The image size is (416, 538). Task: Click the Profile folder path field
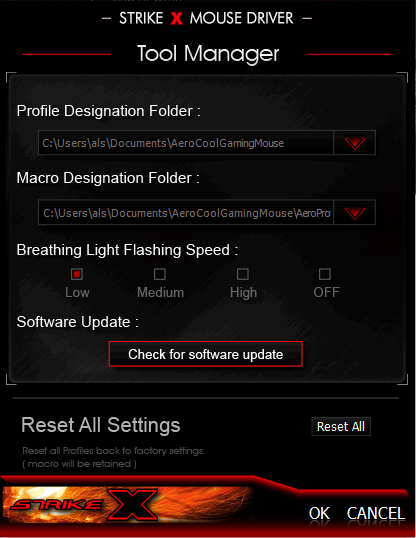point(186,143)
